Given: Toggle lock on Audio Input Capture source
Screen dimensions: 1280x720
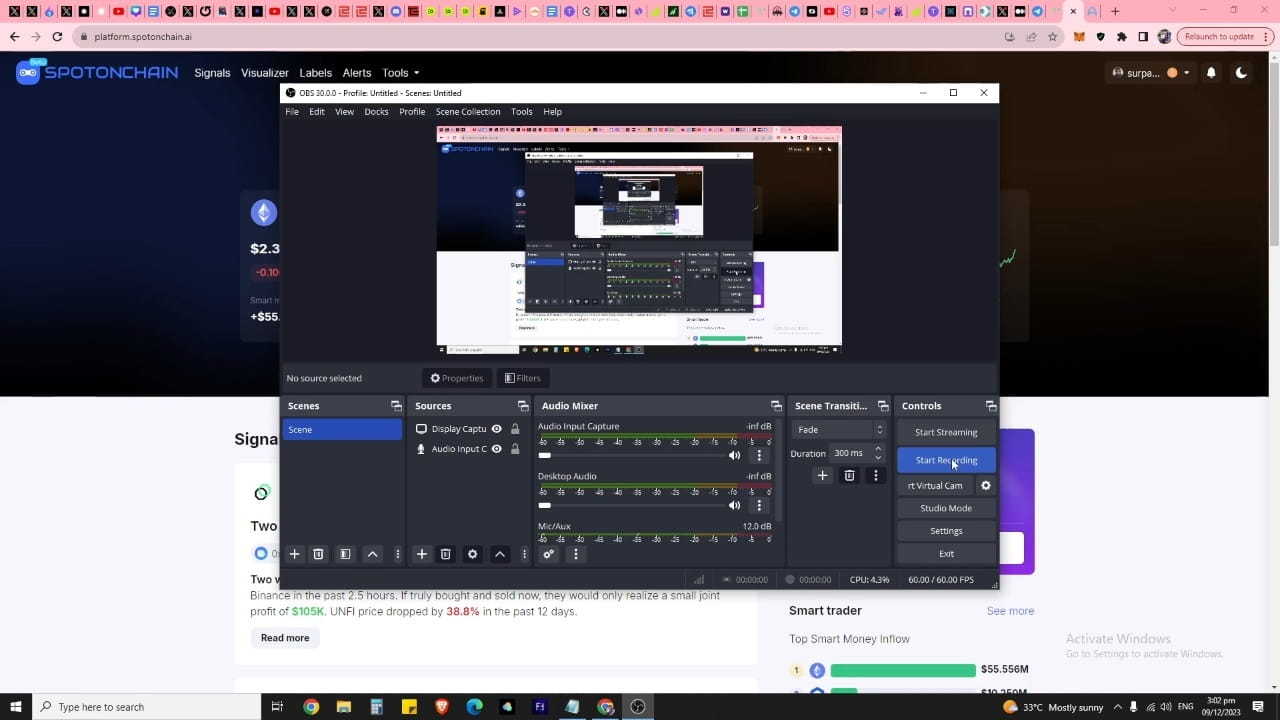Looking at the screenshot, I should click(515, 449).
